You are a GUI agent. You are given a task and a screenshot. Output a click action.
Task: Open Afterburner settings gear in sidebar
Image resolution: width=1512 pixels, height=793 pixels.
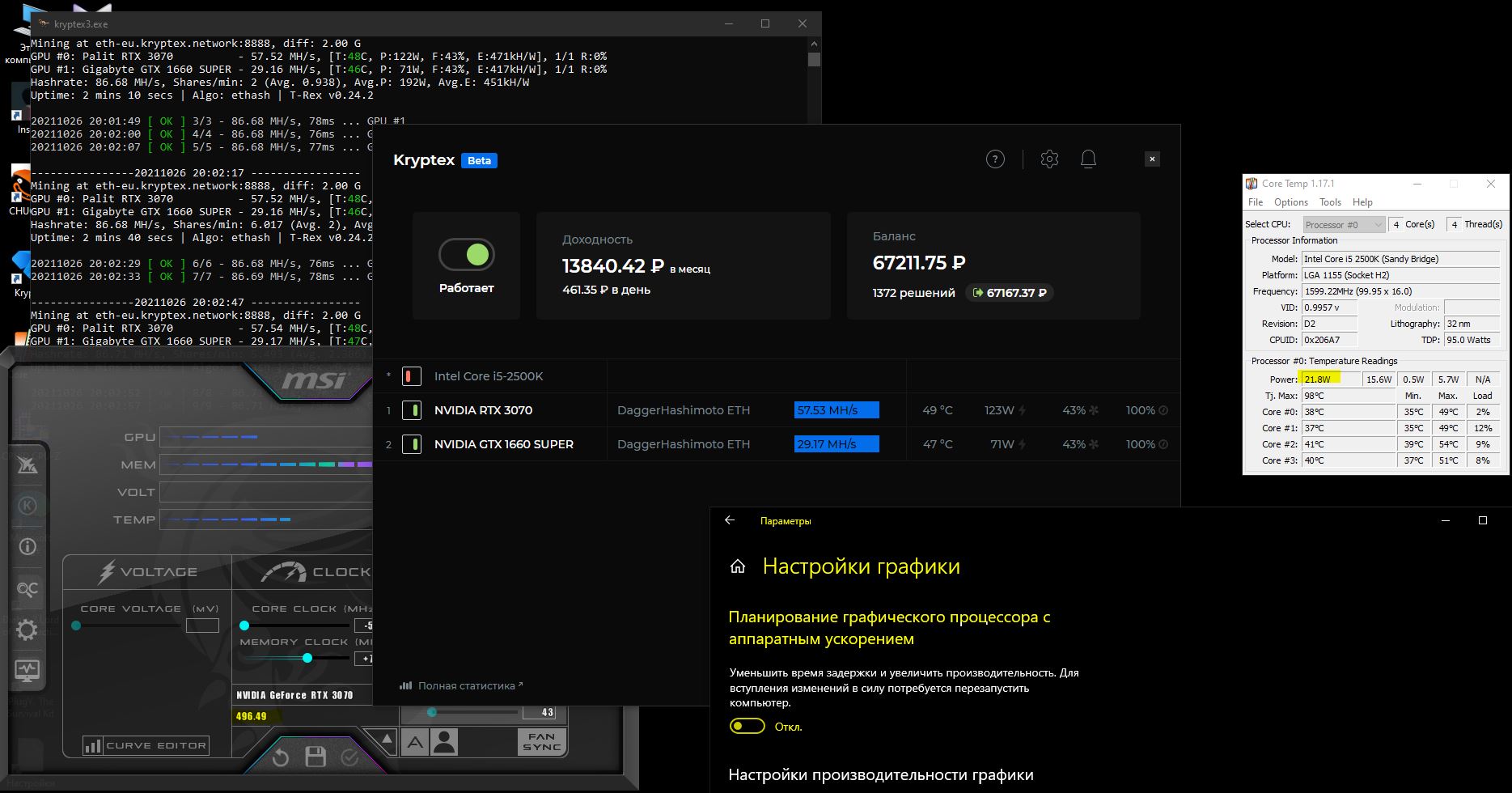click(x=27, y=630)
